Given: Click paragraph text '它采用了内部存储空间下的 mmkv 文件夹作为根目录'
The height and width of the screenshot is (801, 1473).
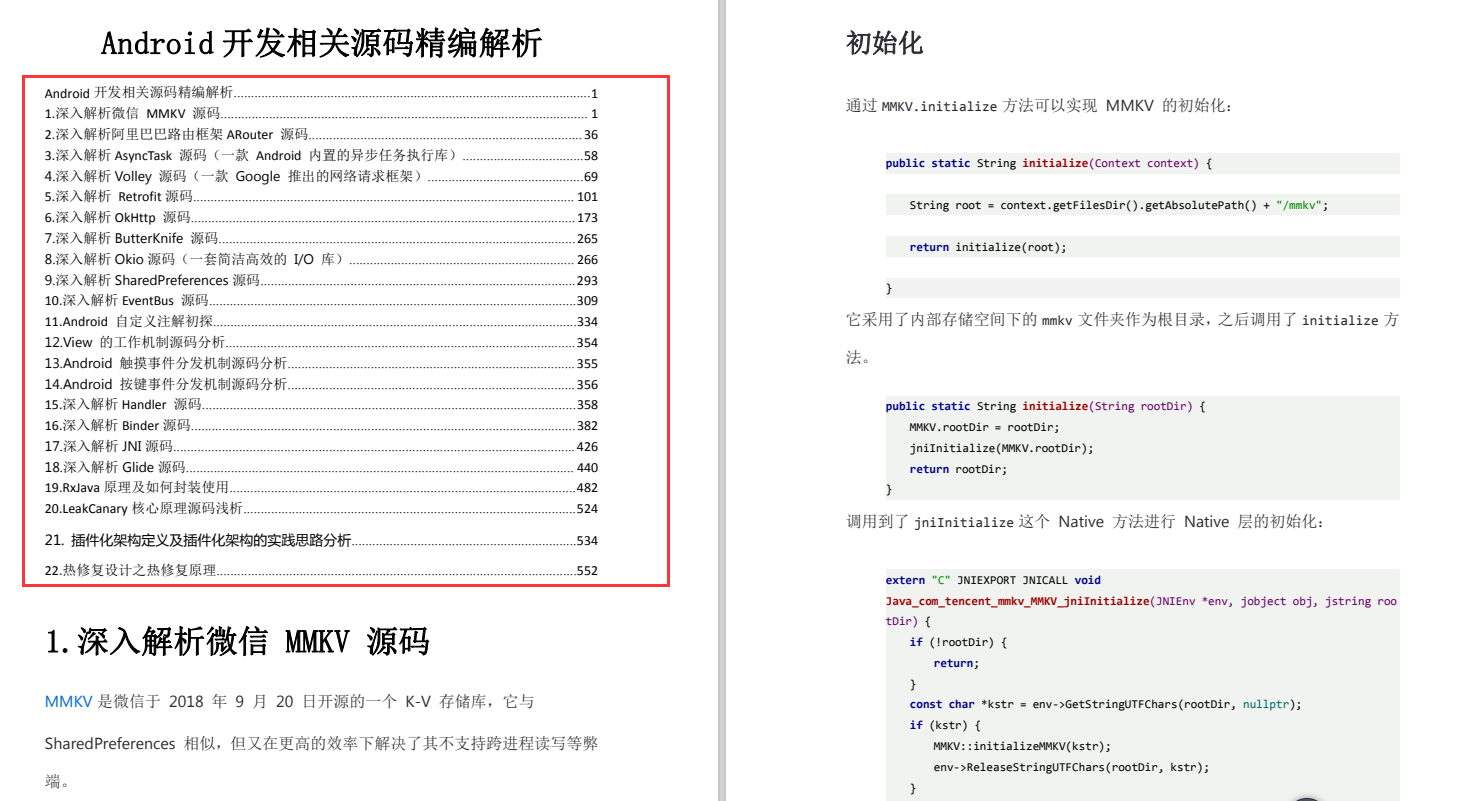Looking at the screenshot, I should click(1027, 321).
